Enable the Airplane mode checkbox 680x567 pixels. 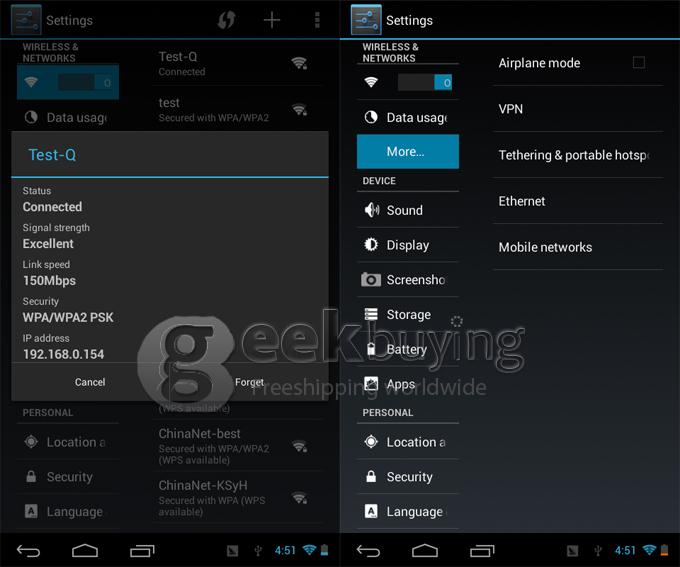click(x=639, y=62)
